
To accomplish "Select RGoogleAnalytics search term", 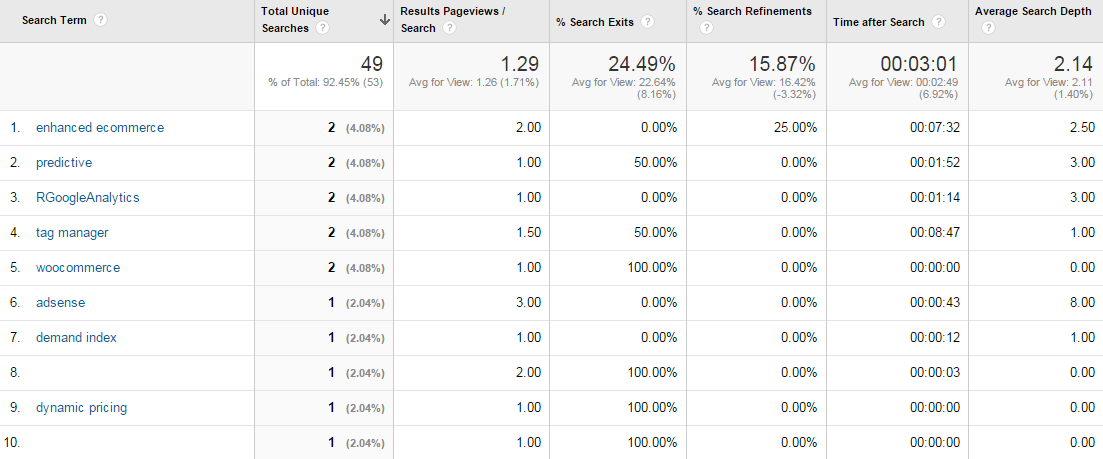I will click(x=88, y=198).
